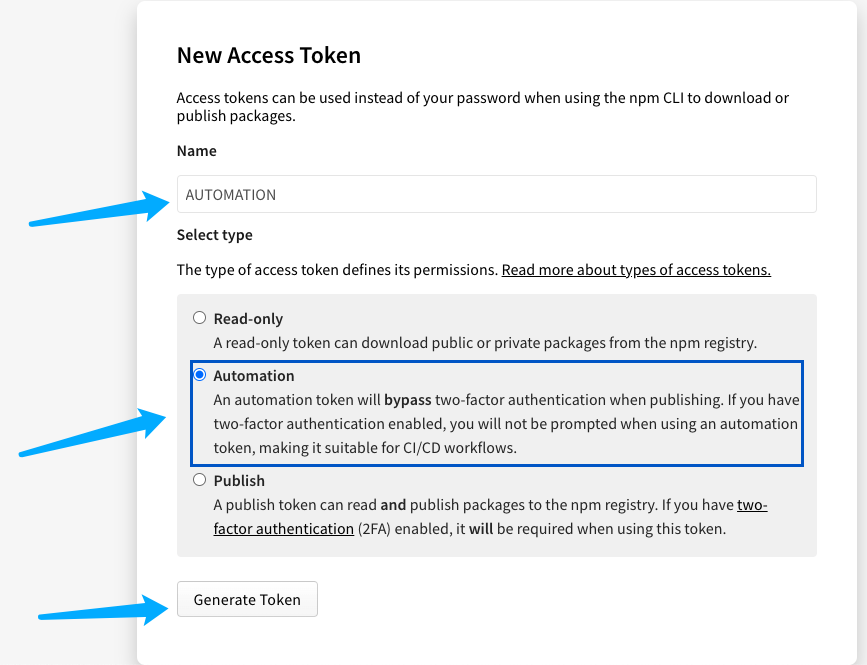Click the blue arrow pointing at the Name field
The height and width of the screenshot is (665, 867).
tap(100, 207)
